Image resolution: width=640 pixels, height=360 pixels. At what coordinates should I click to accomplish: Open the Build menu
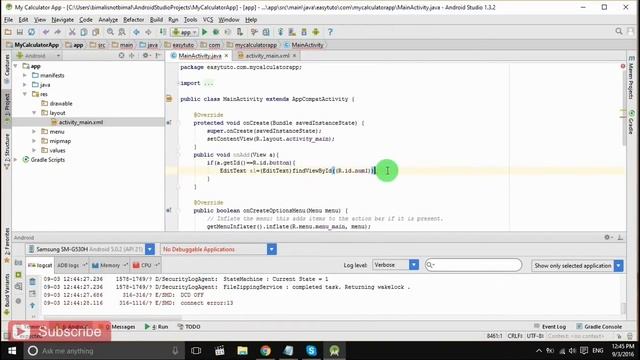point(156,20)
